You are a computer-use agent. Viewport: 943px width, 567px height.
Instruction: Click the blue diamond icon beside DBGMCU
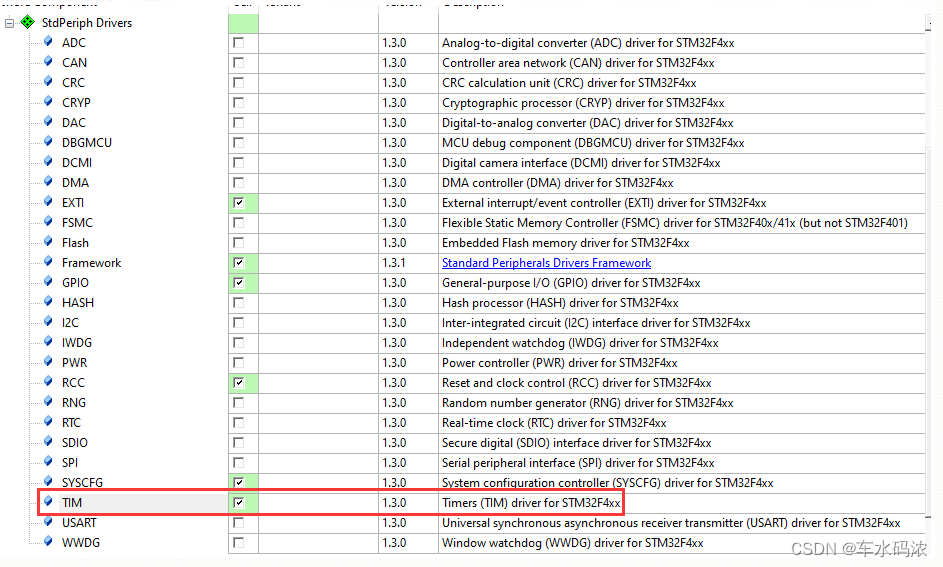pyautogui.click(x=49, y=141)
